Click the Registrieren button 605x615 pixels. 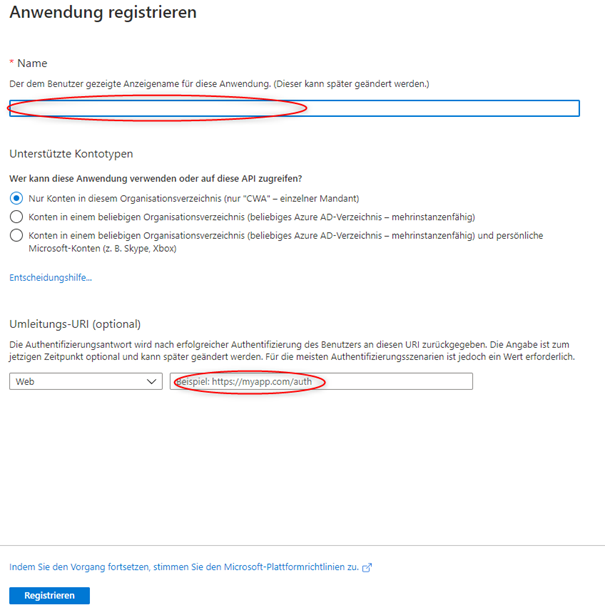(49, 595)
